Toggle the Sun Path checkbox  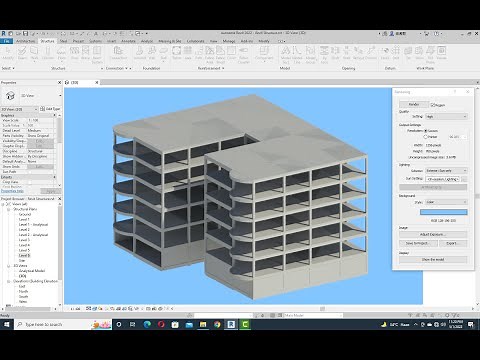click(x=30, y=172)
